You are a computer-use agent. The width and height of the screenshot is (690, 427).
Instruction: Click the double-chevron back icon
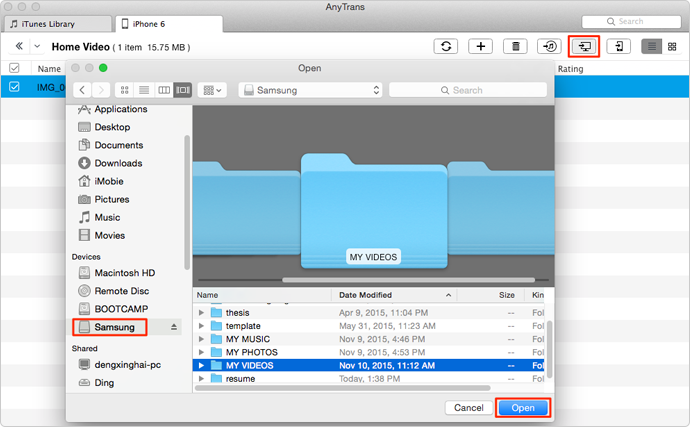coord(19,46)
